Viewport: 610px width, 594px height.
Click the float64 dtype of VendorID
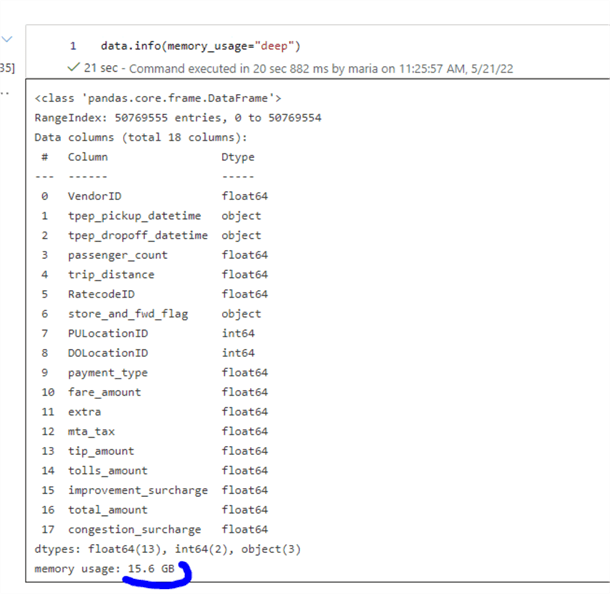click(x=245, y=196)
